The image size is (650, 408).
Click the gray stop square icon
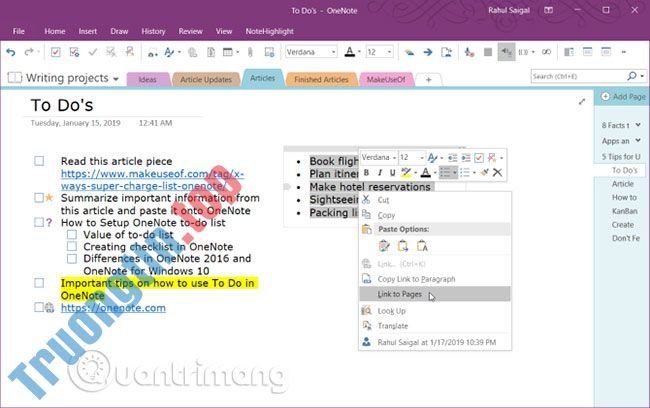488,52
